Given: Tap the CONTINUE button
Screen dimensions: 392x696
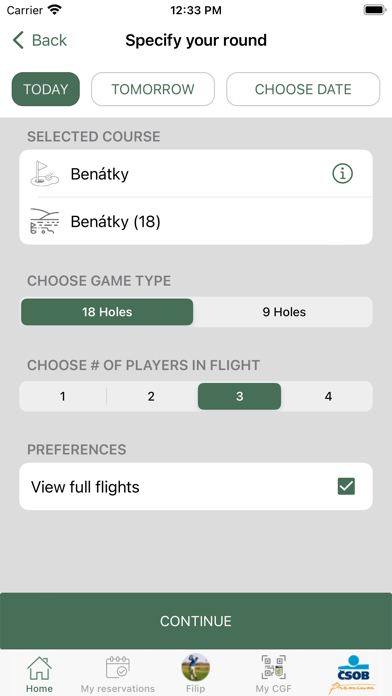Looking at the screenshot, I should [x=196, y=621].
